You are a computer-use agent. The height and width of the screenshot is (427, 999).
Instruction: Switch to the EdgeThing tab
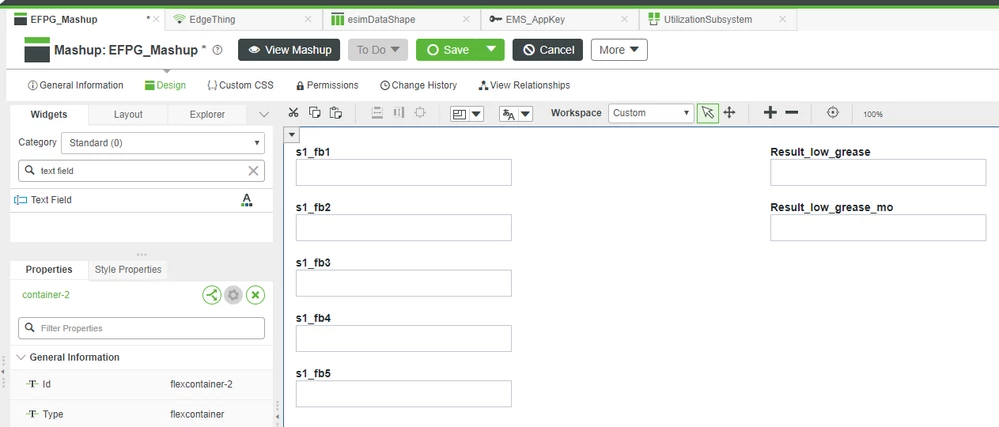click(x=212, y=19)
